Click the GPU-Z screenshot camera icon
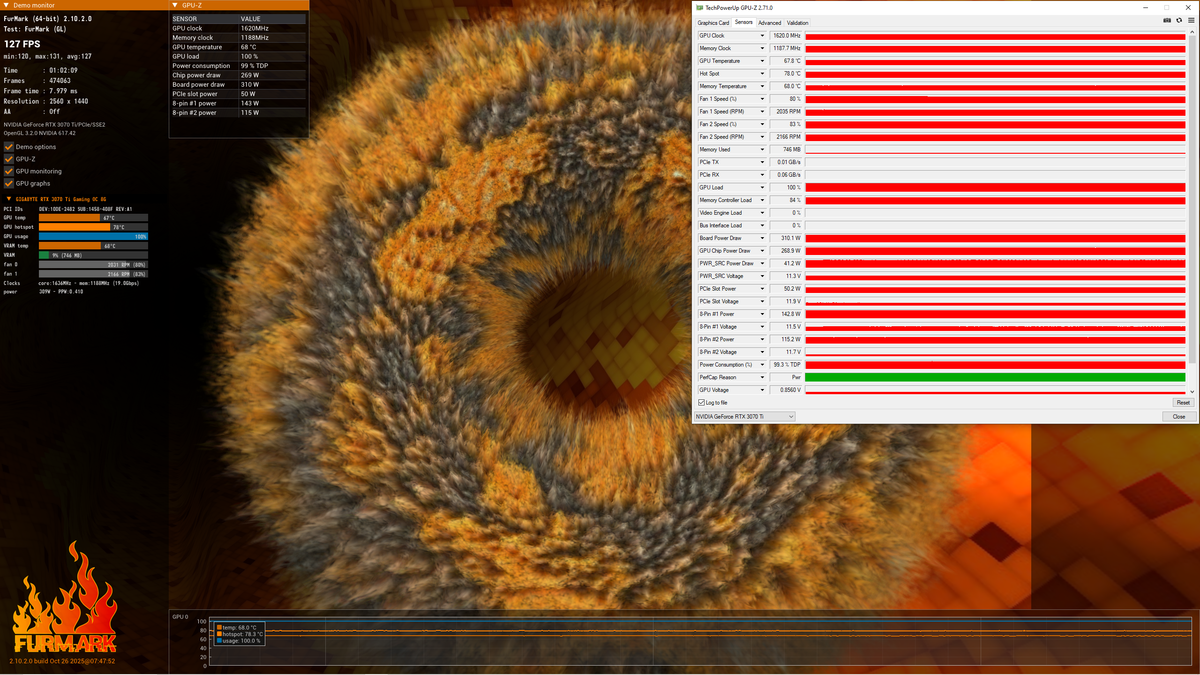The image size is (1200, 675). [x=1165, y=20]
